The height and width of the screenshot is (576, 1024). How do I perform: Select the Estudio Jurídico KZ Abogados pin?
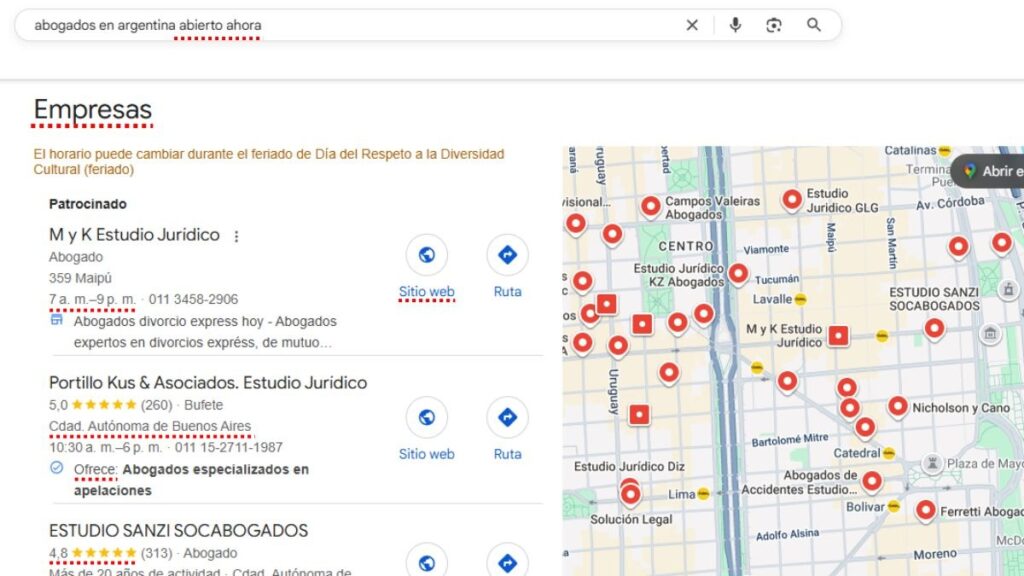[738, 272]
